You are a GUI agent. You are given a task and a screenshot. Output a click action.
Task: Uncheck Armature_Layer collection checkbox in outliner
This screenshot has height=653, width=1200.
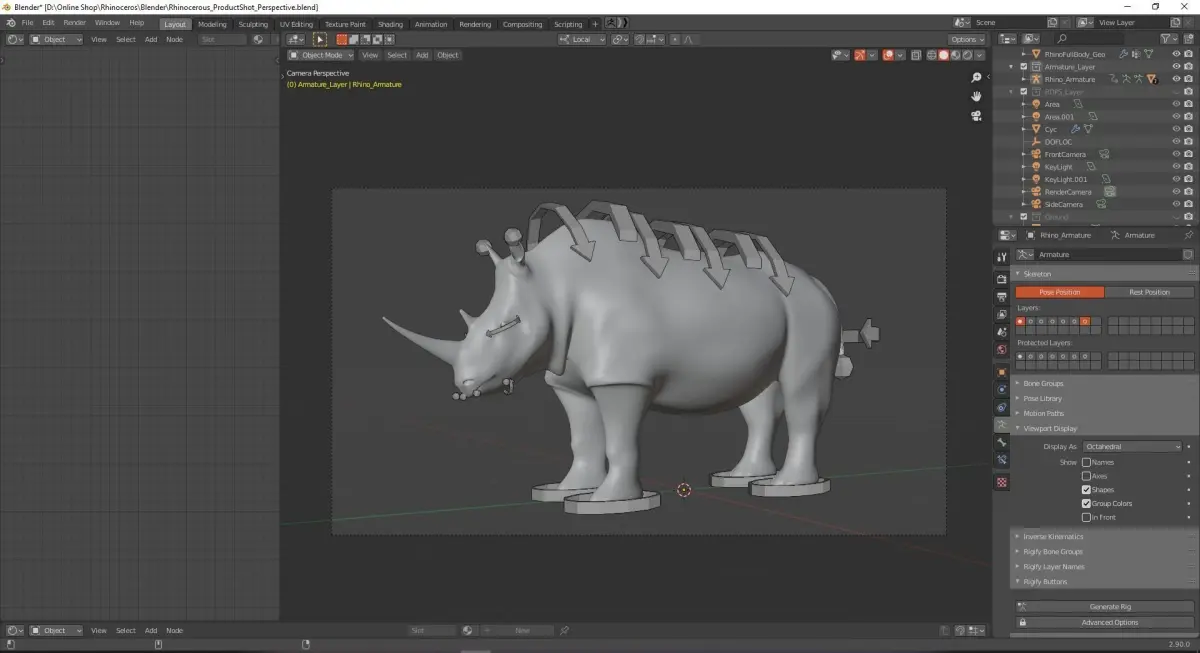1024,67
